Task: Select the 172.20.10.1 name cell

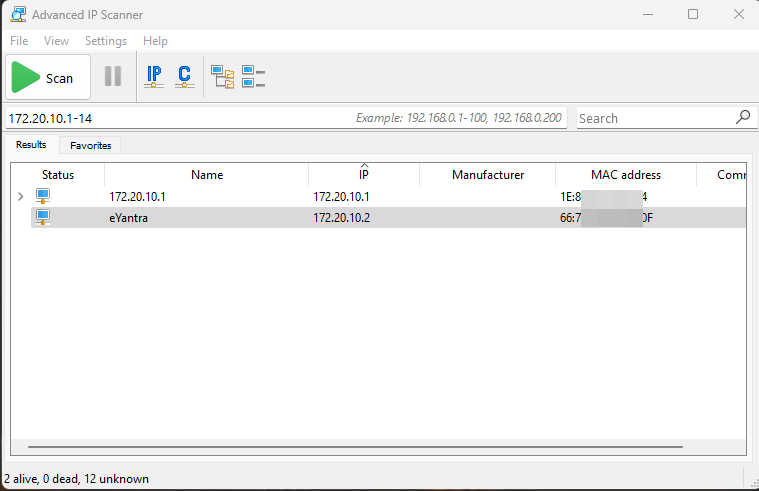Action: pos(137,197)
